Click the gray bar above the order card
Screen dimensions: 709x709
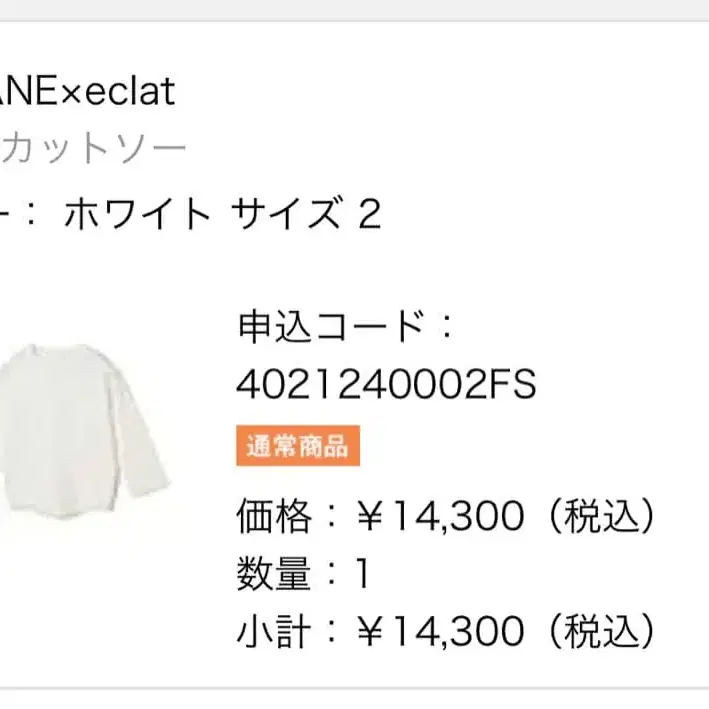[354, 9]
